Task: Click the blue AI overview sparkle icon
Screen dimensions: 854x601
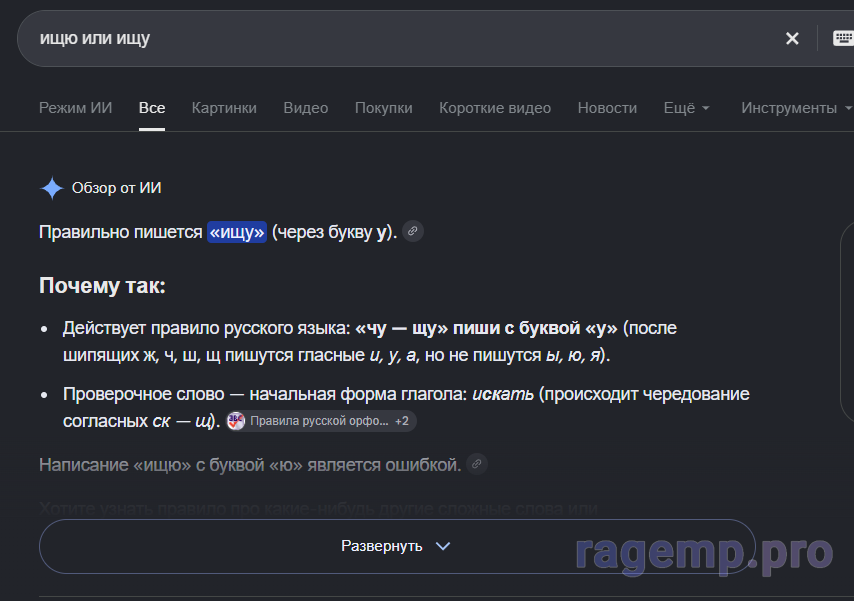Action: [52, 188]
